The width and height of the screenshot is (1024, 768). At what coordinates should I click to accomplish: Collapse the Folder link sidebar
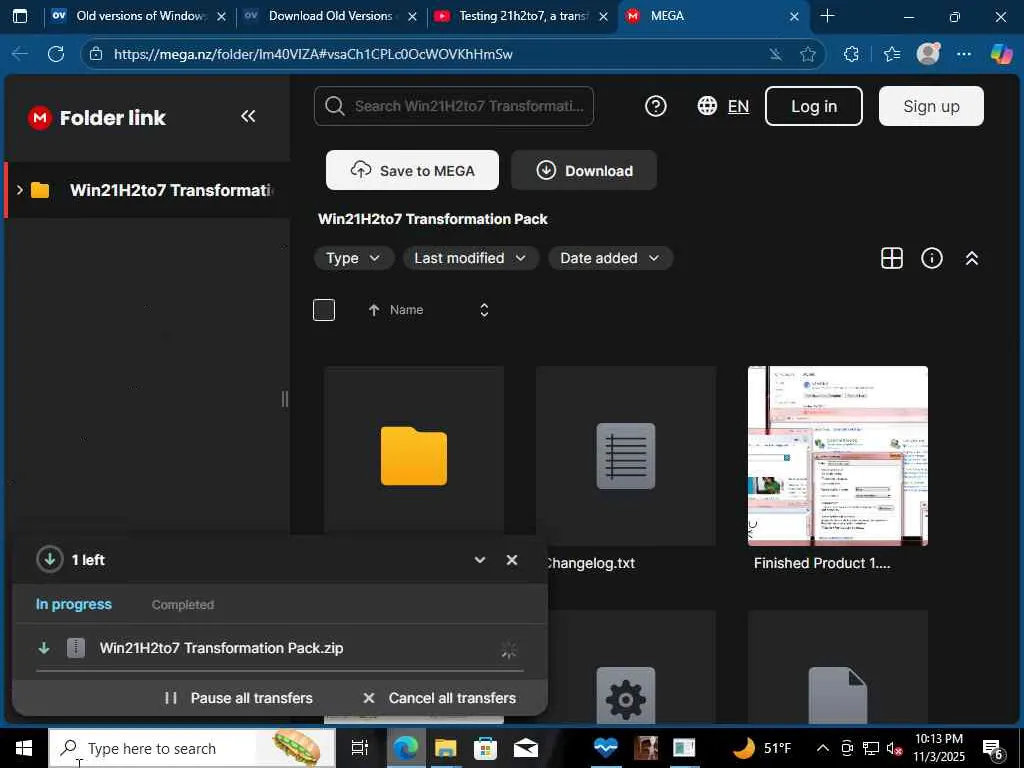[248, 116]
